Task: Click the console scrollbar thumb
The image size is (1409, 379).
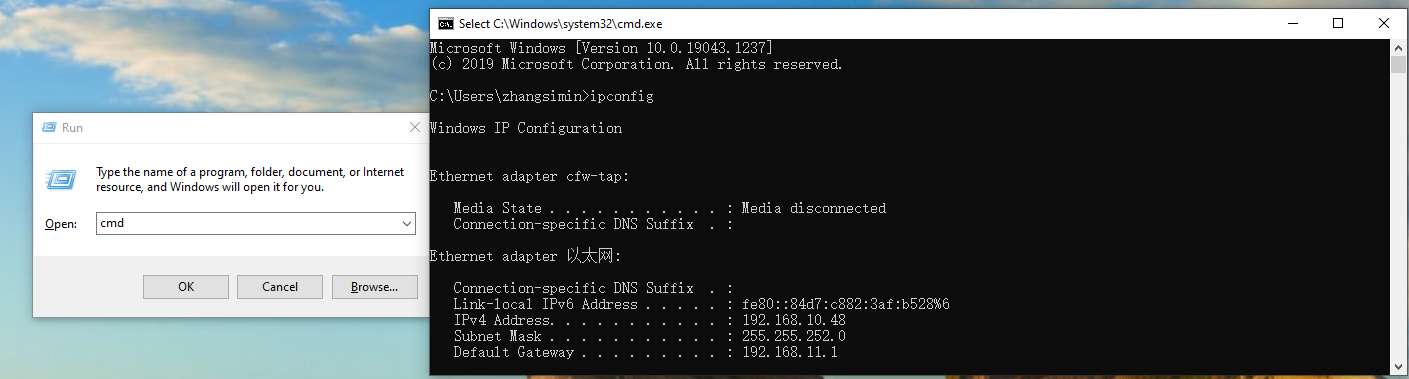Action: [x=1398, y=65]
